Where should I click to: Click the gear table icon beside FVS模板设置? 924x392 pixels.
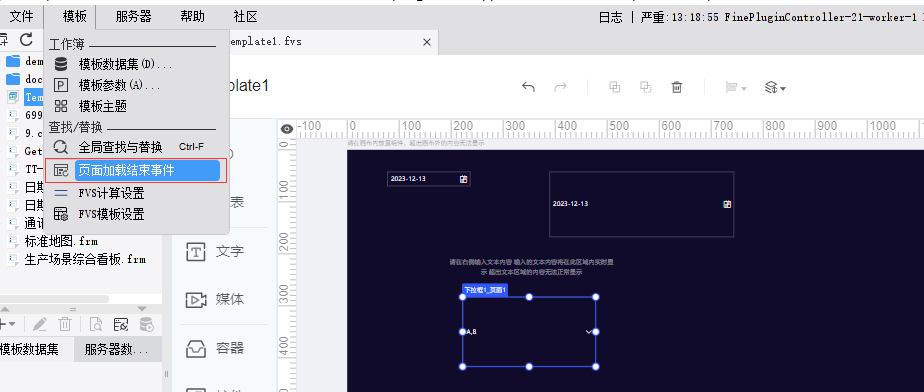[x=61, y=214]
